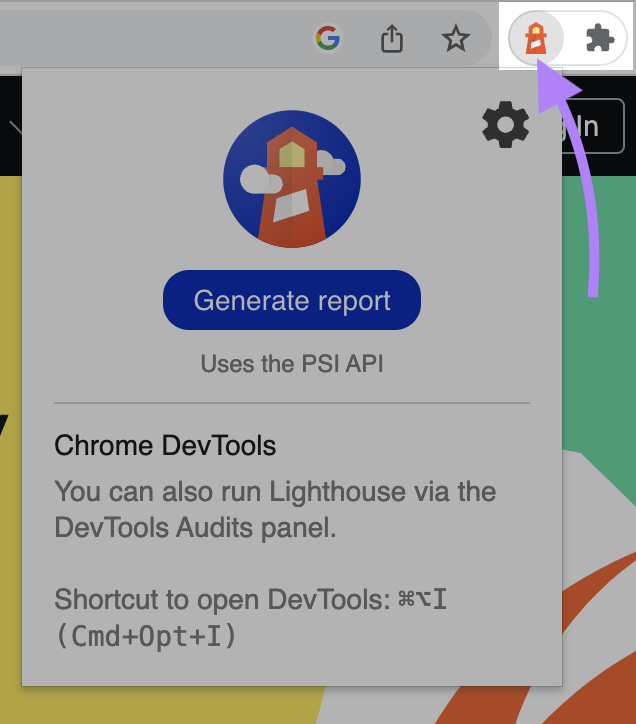Image resolution: width=636 pixels, height=724 pixels.
Task: Click the 'Uses the PSI API' caption
Action: [291, 364]
